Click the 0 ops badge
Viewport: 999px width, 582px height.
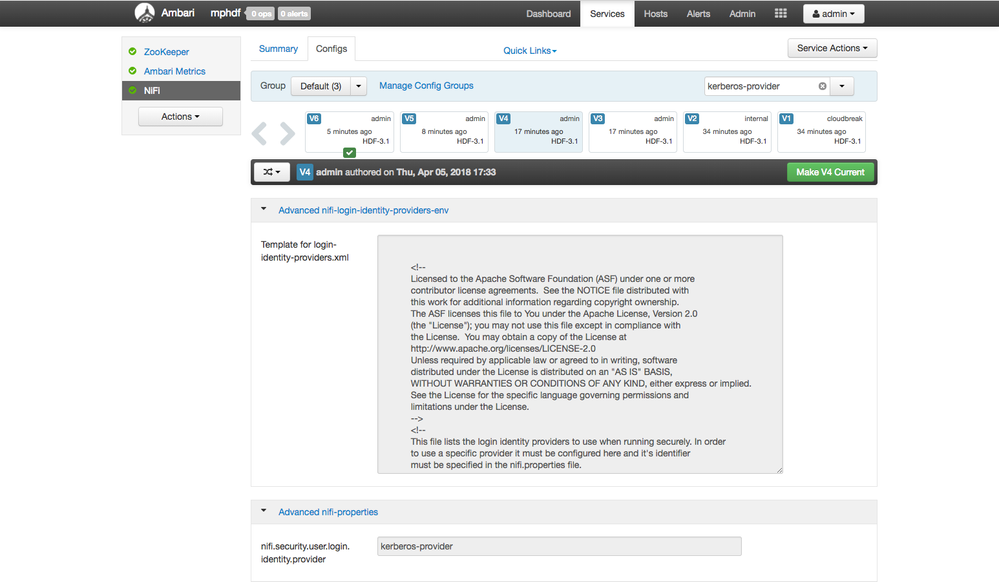pyautogui.click(x=260, y=13)
